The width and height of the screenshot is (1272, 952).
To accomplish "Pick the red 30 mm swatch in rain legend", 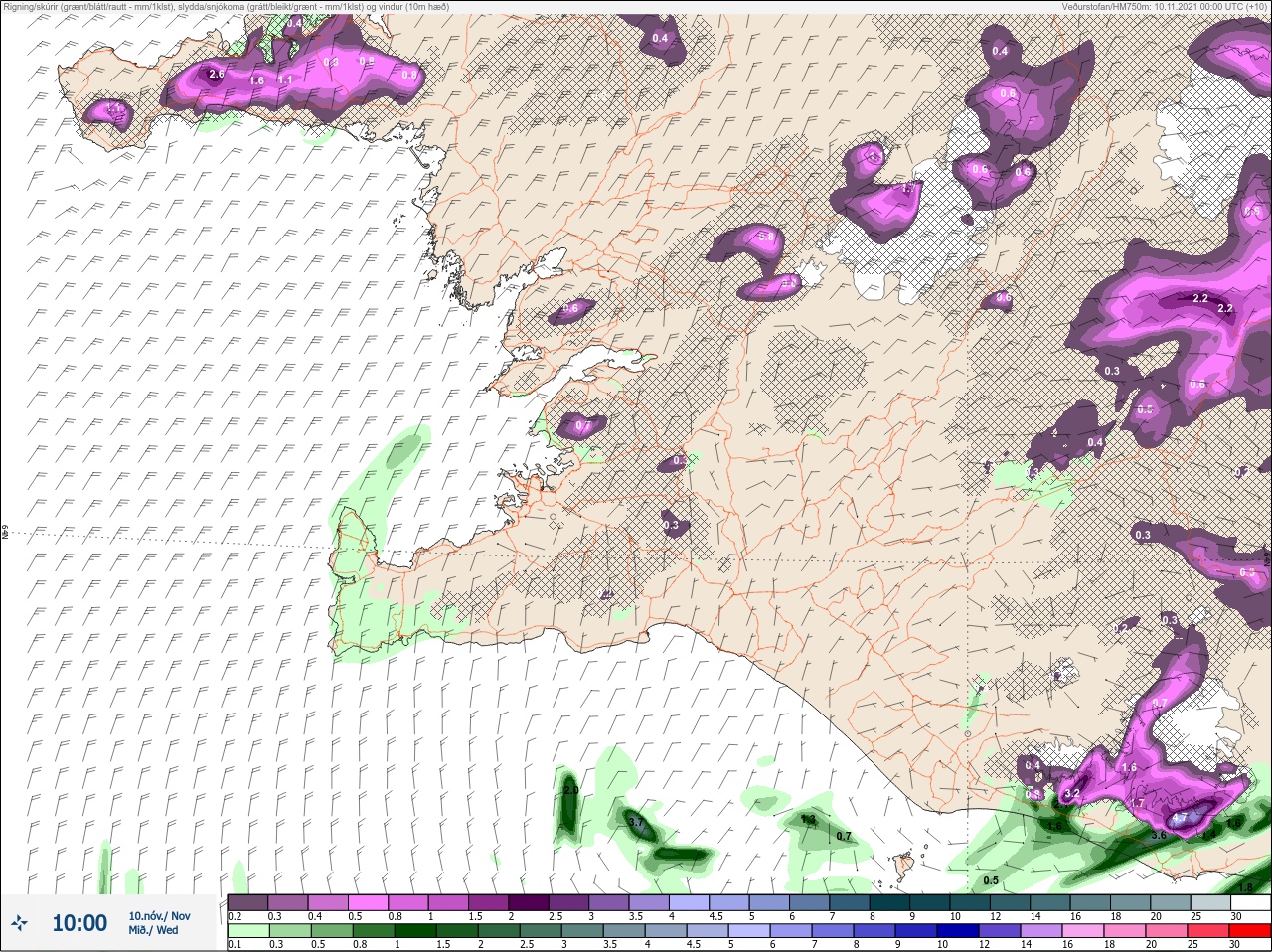I will pyautogui.click(x=1249, y=931).
